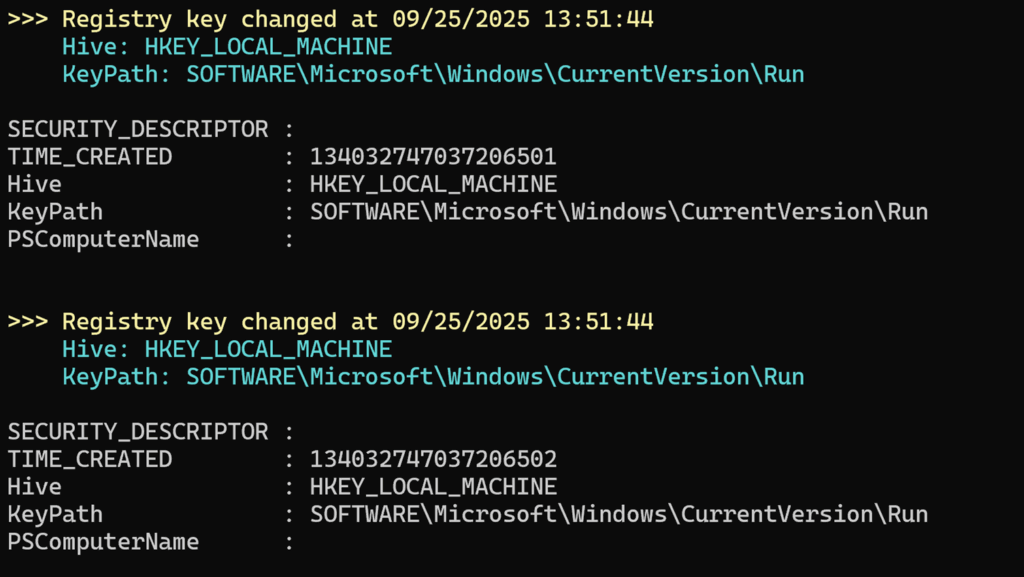1024x577 pixels.
Task: Click the second PSComputerName label
Action: click(x=103, y=542)
